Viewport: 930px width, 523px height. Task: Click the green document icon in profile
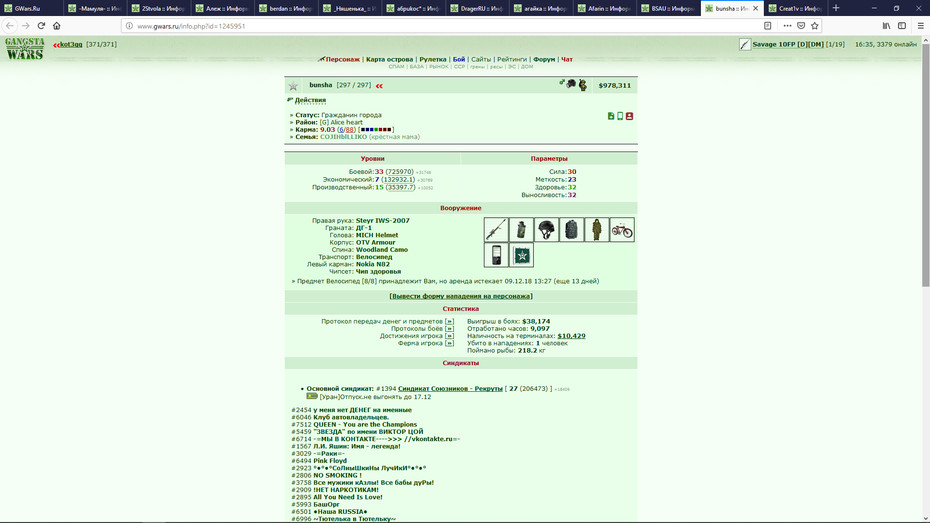point(611,116)
